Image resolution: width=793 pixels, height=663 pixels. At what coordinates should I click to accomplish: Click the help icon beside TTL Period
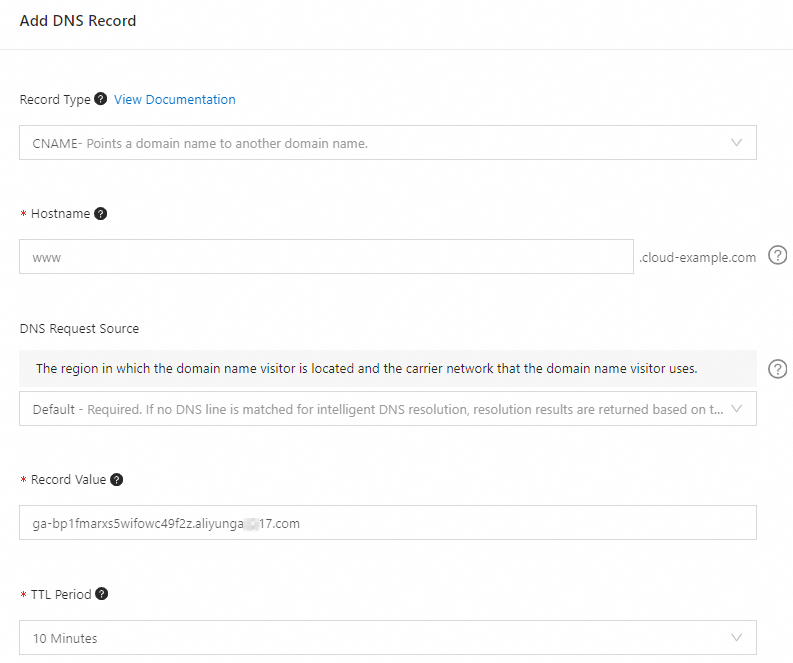click(x=101, y=594)
